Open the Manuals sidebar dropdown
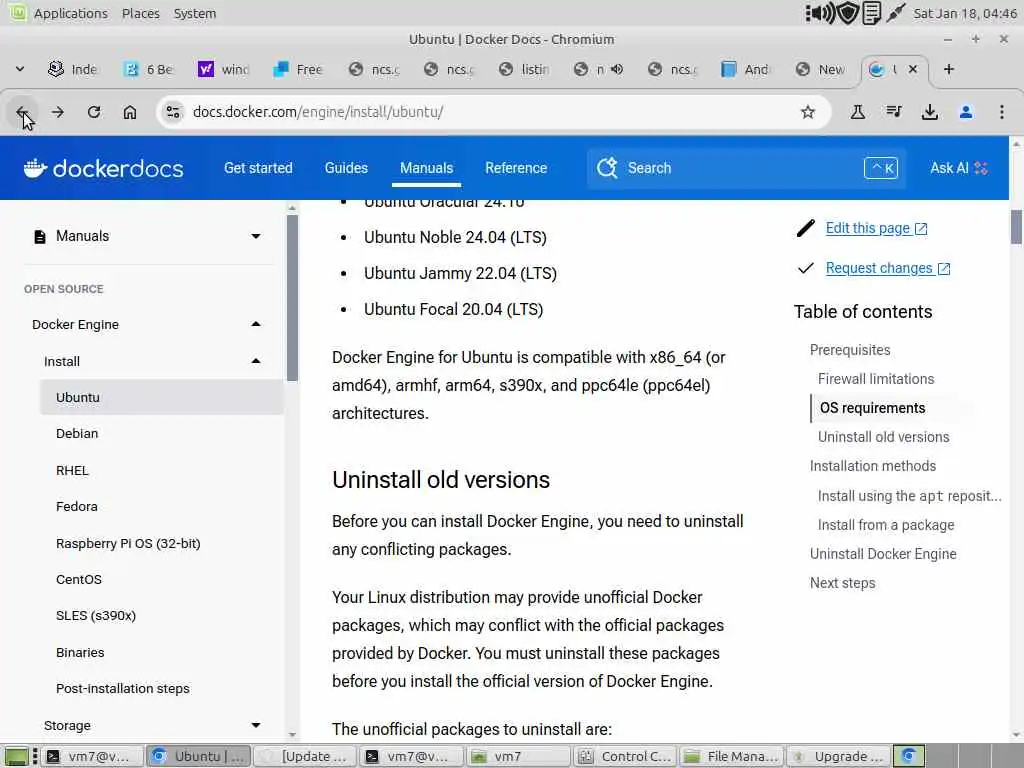This screenshot has height=768, width=1024. [256, 236]
